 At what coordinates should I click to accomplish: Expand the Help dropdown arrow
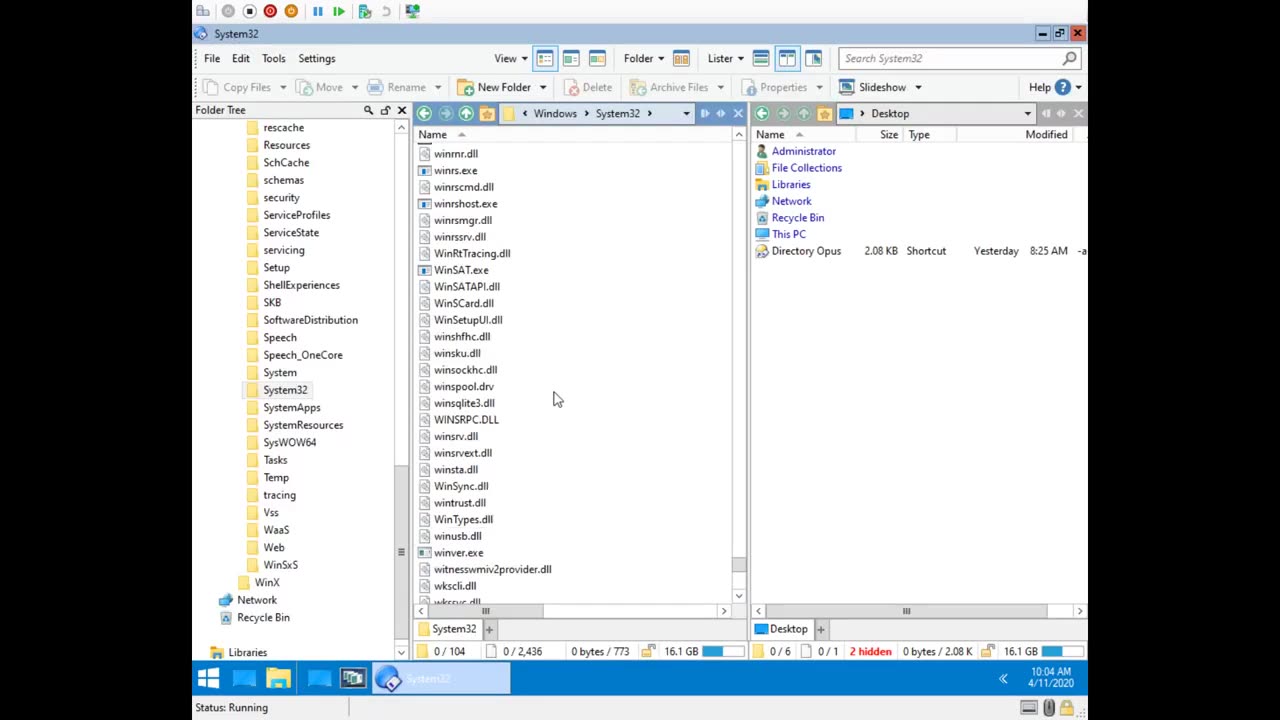(x=1078, y=87)
